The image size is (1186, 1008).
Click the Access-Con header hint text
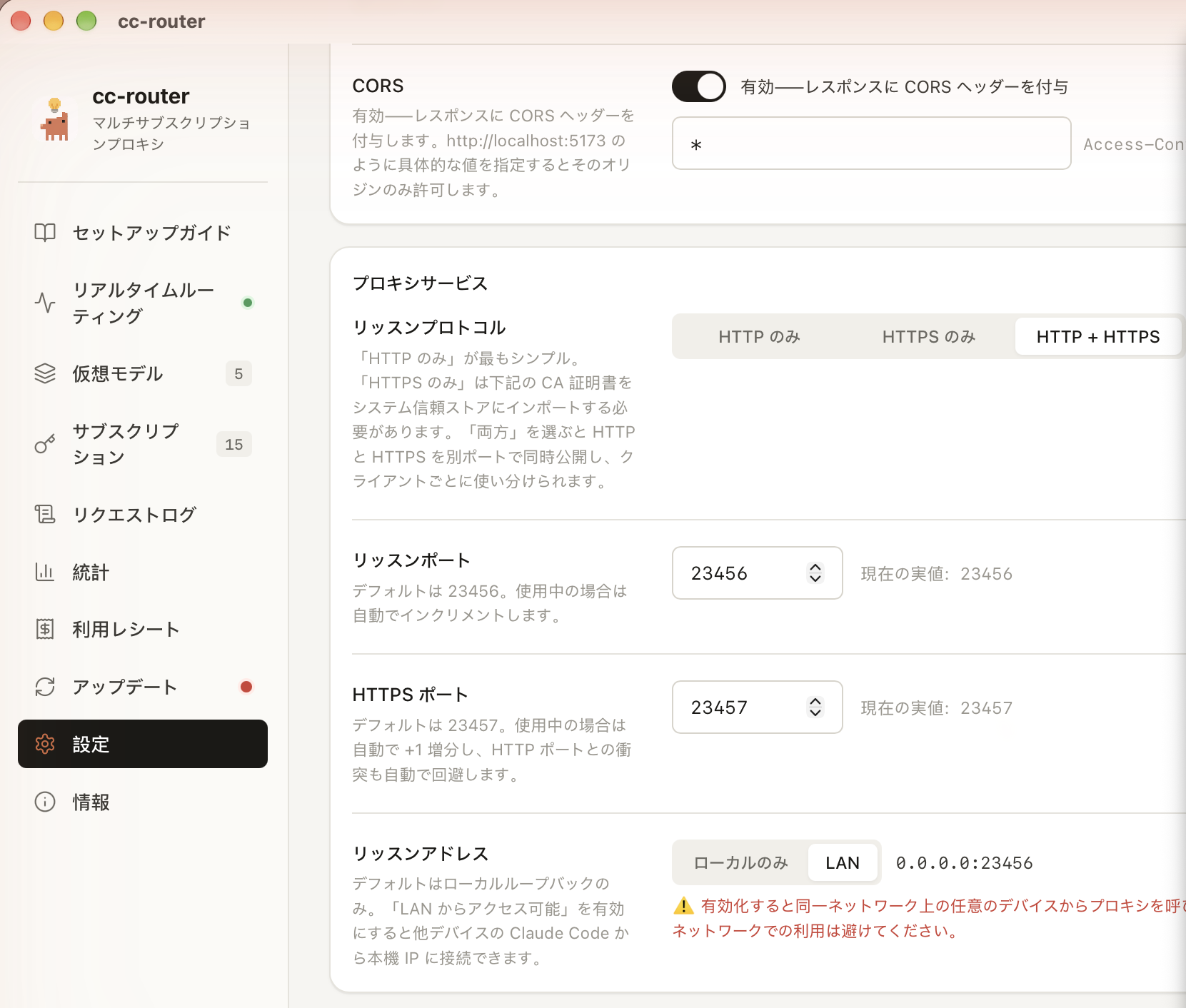pyautogui.click(x=1134, y=144)
